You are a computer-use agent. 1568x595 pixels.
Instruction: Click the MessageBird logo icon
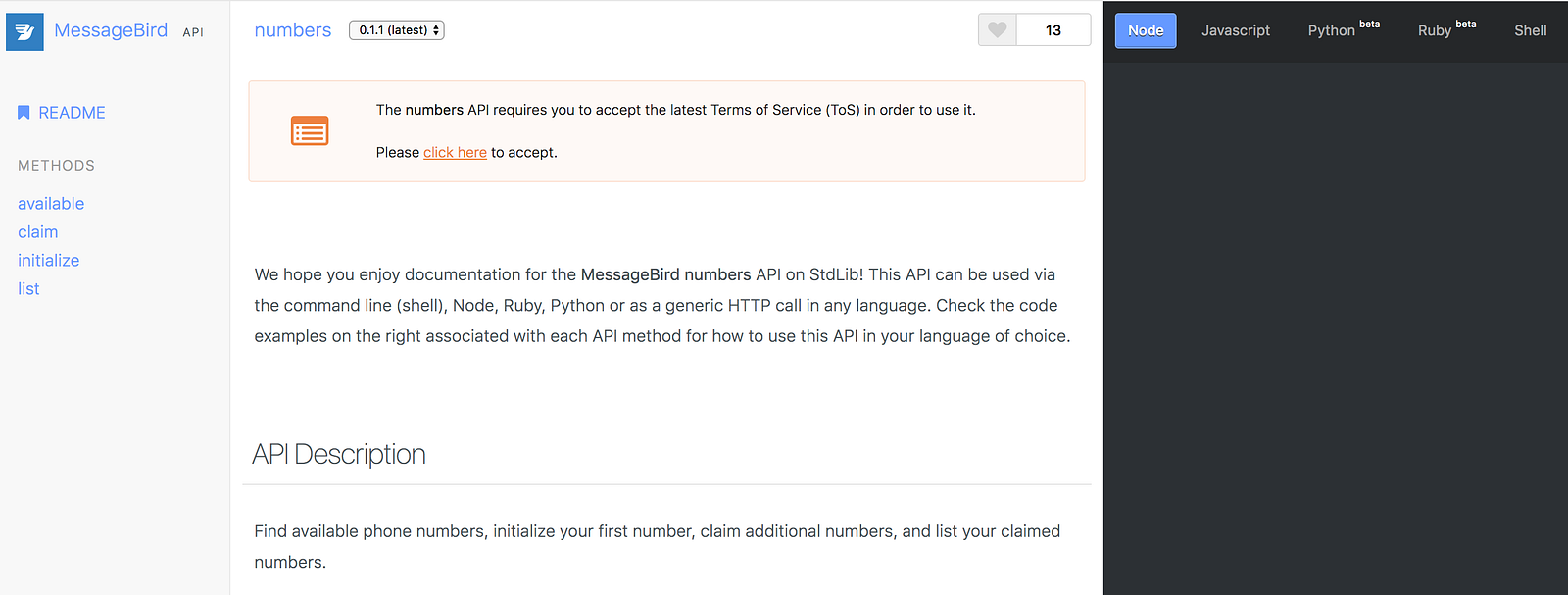(24, 31)
